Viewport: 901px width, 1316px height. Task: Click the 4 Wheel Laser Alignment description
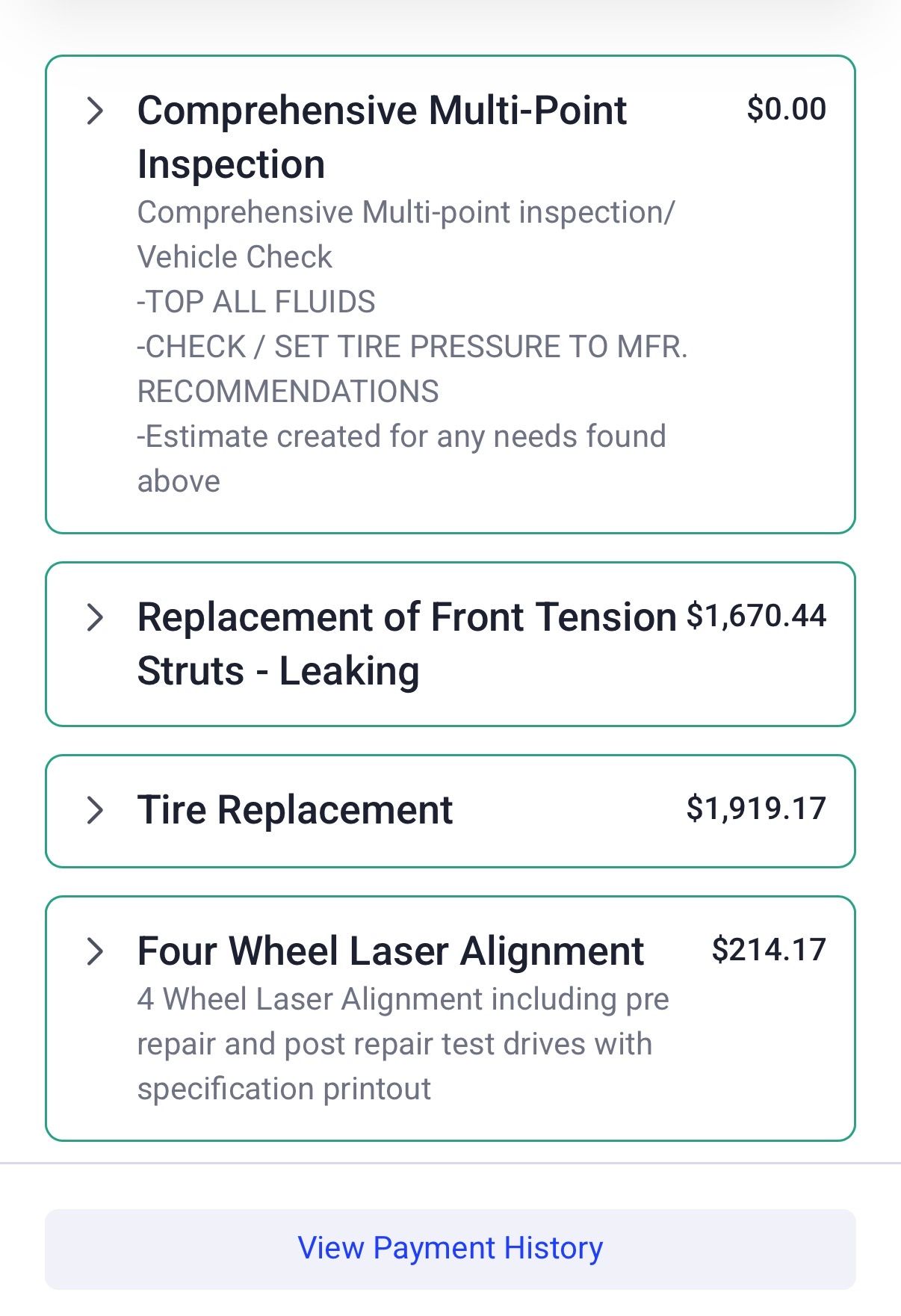tap(403, 1044)
